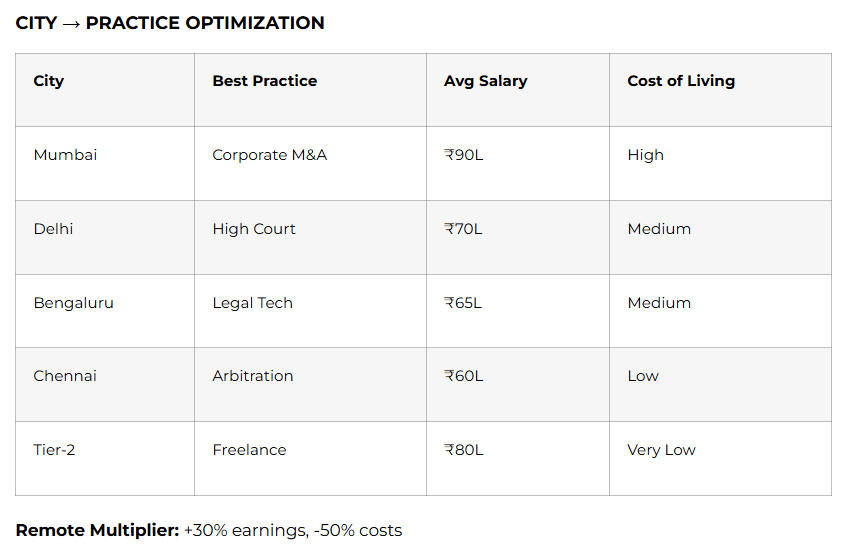The height and width of the screenshot is (547, 845).
Task: Click the ₹65L salary value
Action: pyautogui.click(x=463, y=303)
